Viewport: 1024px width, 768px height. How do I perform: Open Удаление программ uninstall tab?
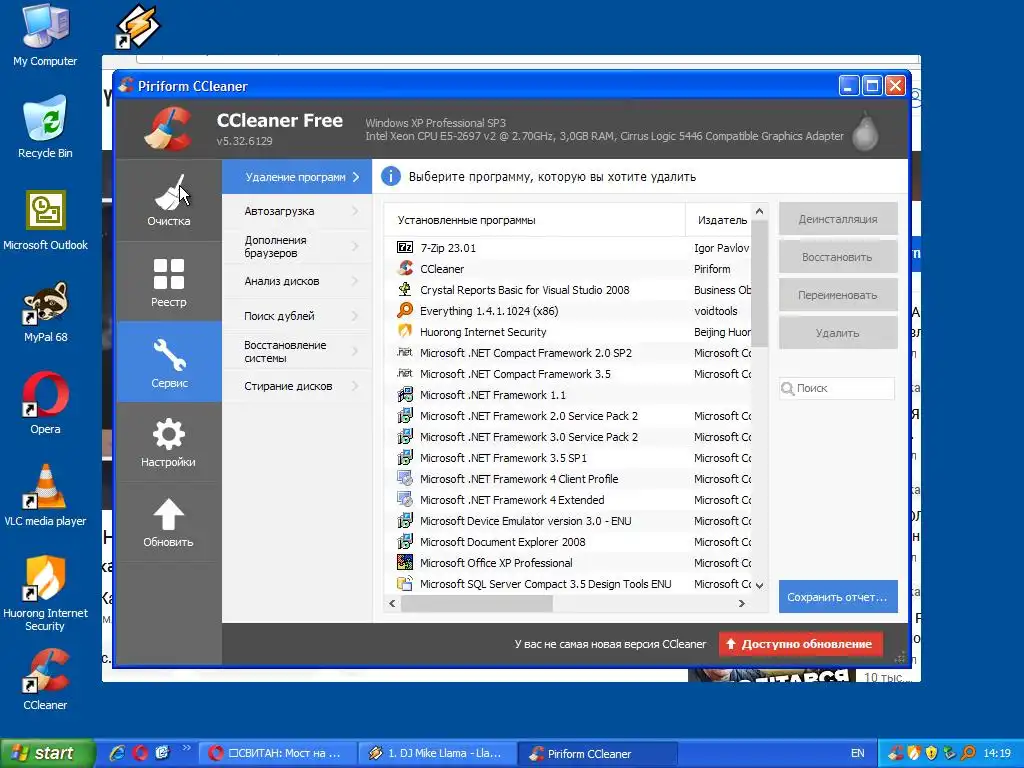(x=296, y=177)
